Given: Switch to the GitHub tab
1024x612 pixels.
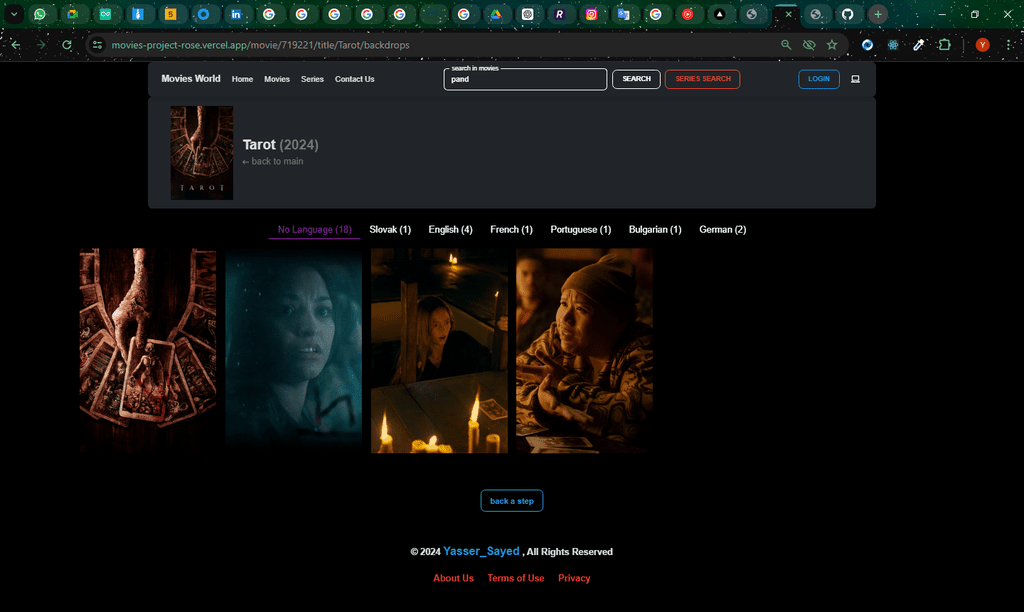Looking at the screenshot, I should 847,14.
